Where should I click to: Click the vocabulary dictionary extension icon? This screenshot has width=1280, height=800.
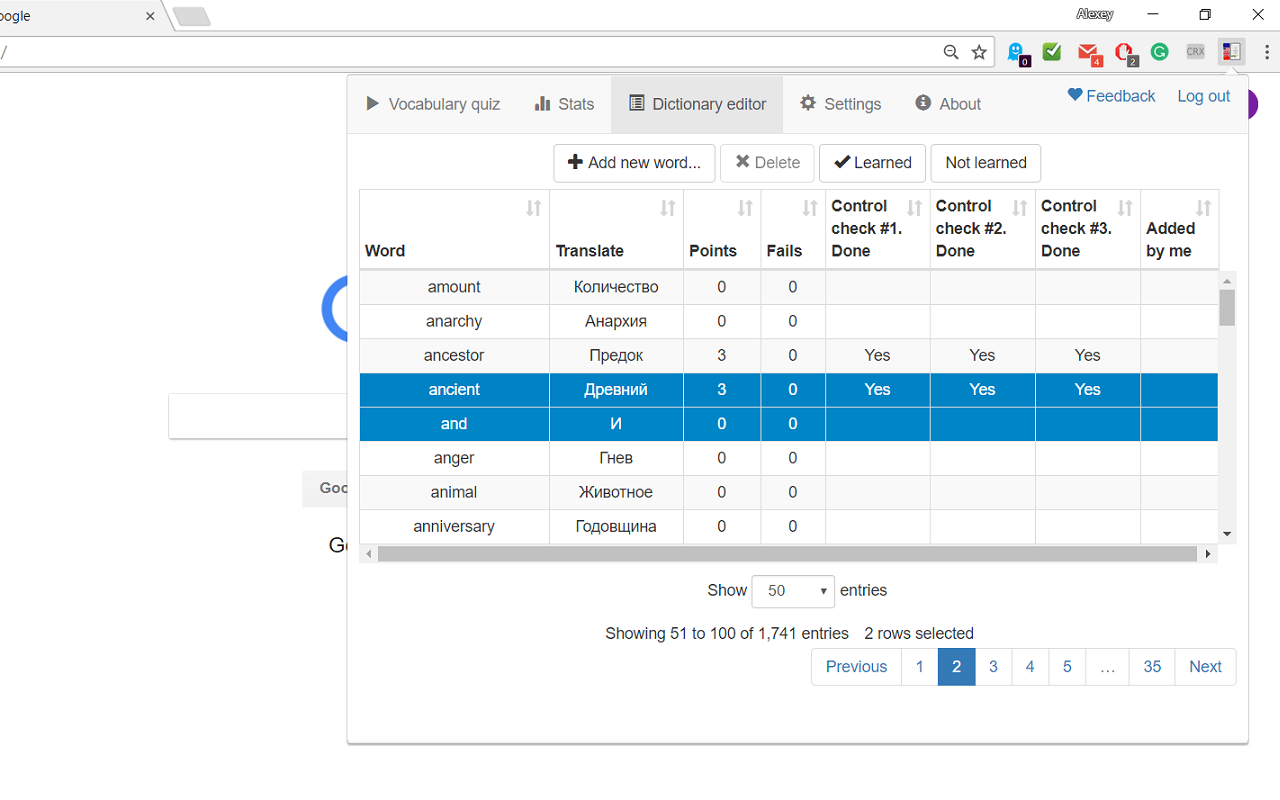tap(1231, 52)
